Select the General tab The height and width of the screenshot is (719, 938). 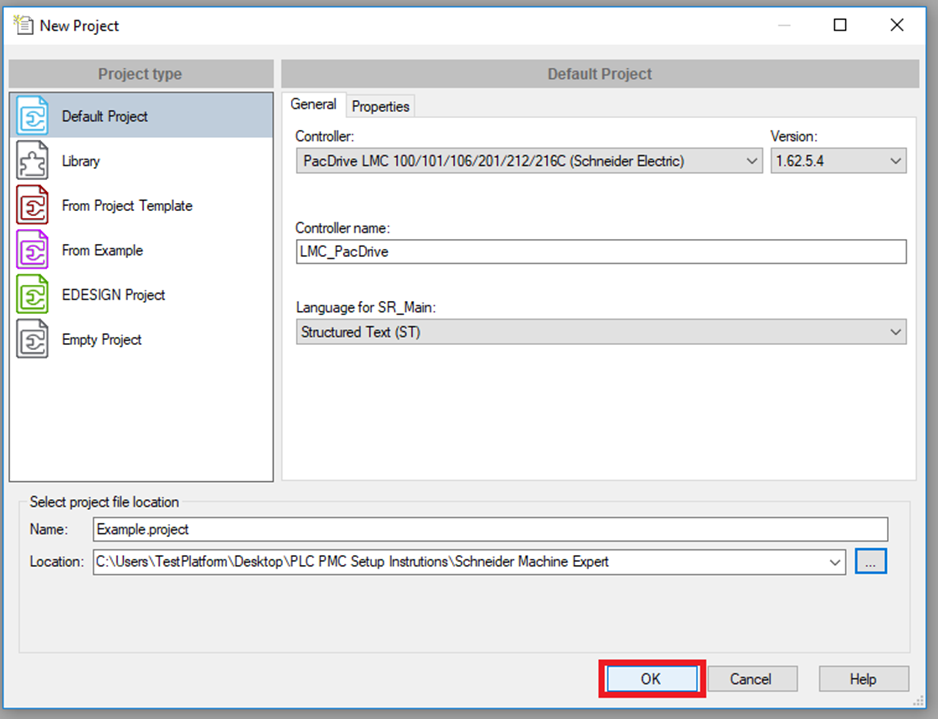313,105
